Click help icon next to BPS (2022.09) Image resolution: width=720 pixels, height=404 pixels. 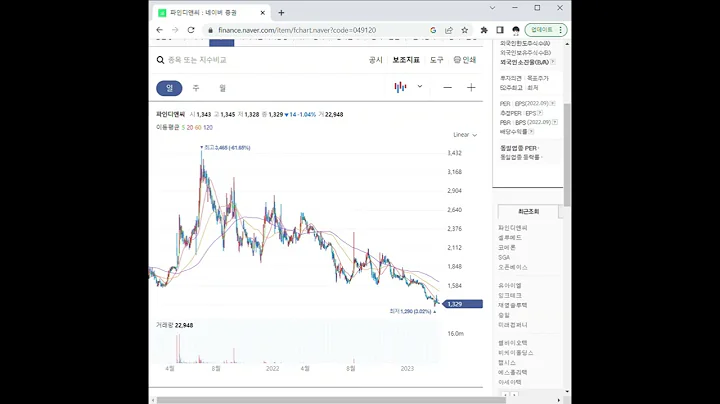point(555,122)
